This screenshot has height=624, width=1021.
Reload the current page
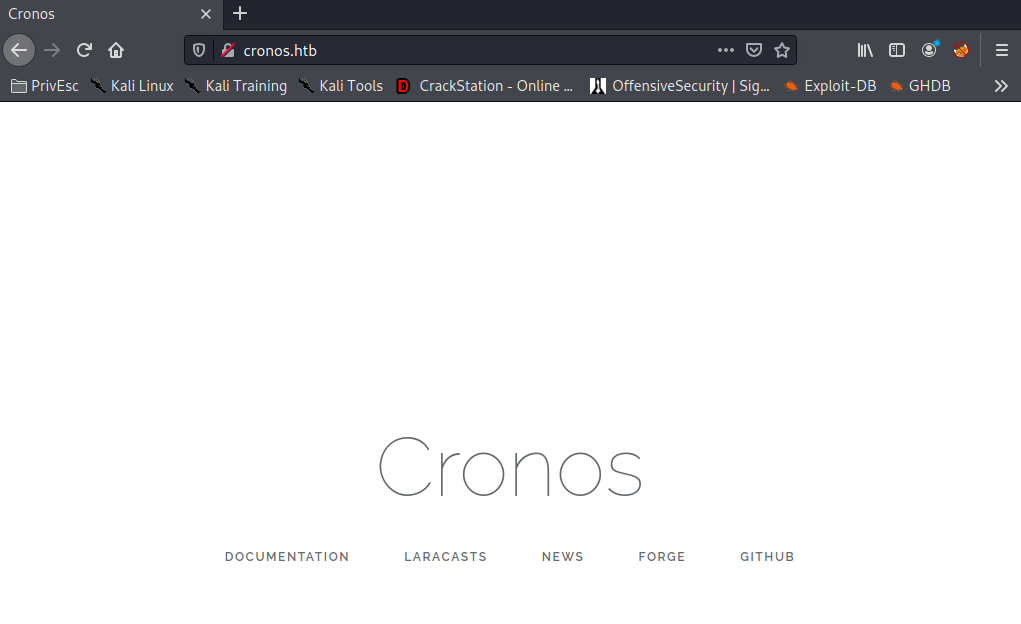pos(85,50)
